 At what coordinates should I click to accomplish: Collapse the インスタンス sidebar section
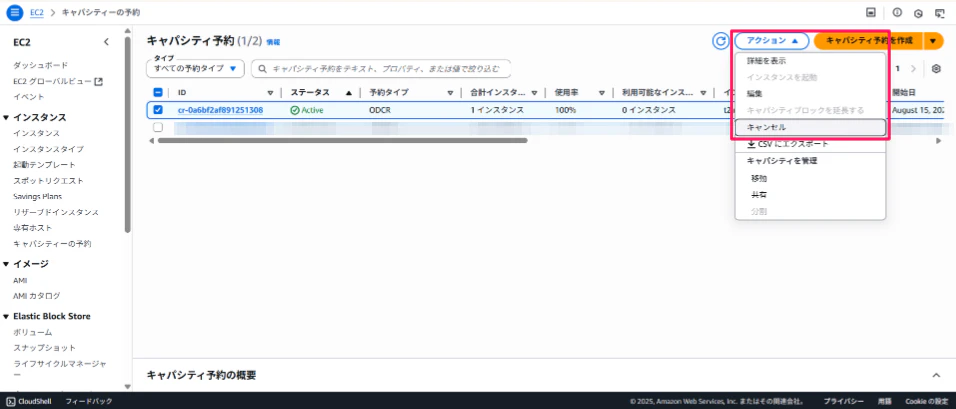(6, 118)
